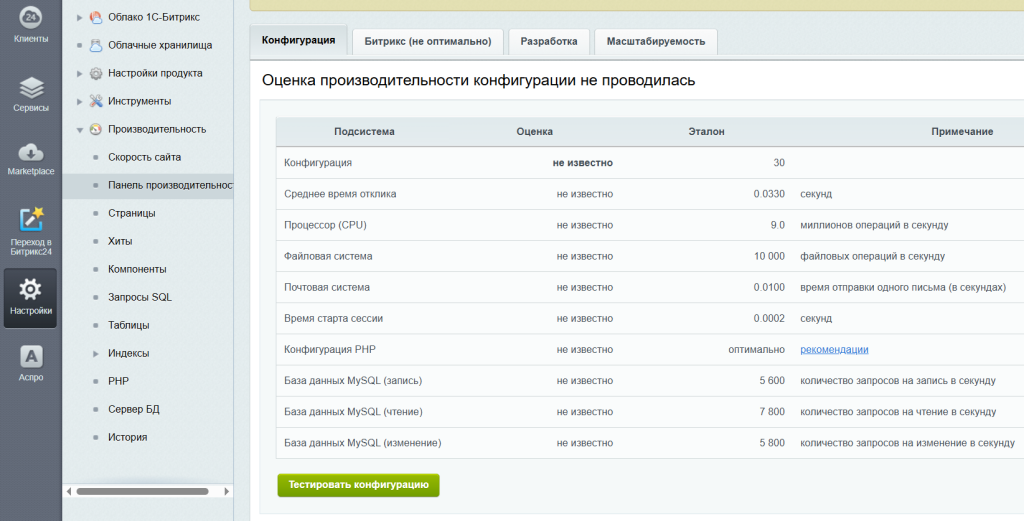Screen dimensions: 1024x521
Task: Click the Инструменты tools icon
Action: [x=96, y=101]
